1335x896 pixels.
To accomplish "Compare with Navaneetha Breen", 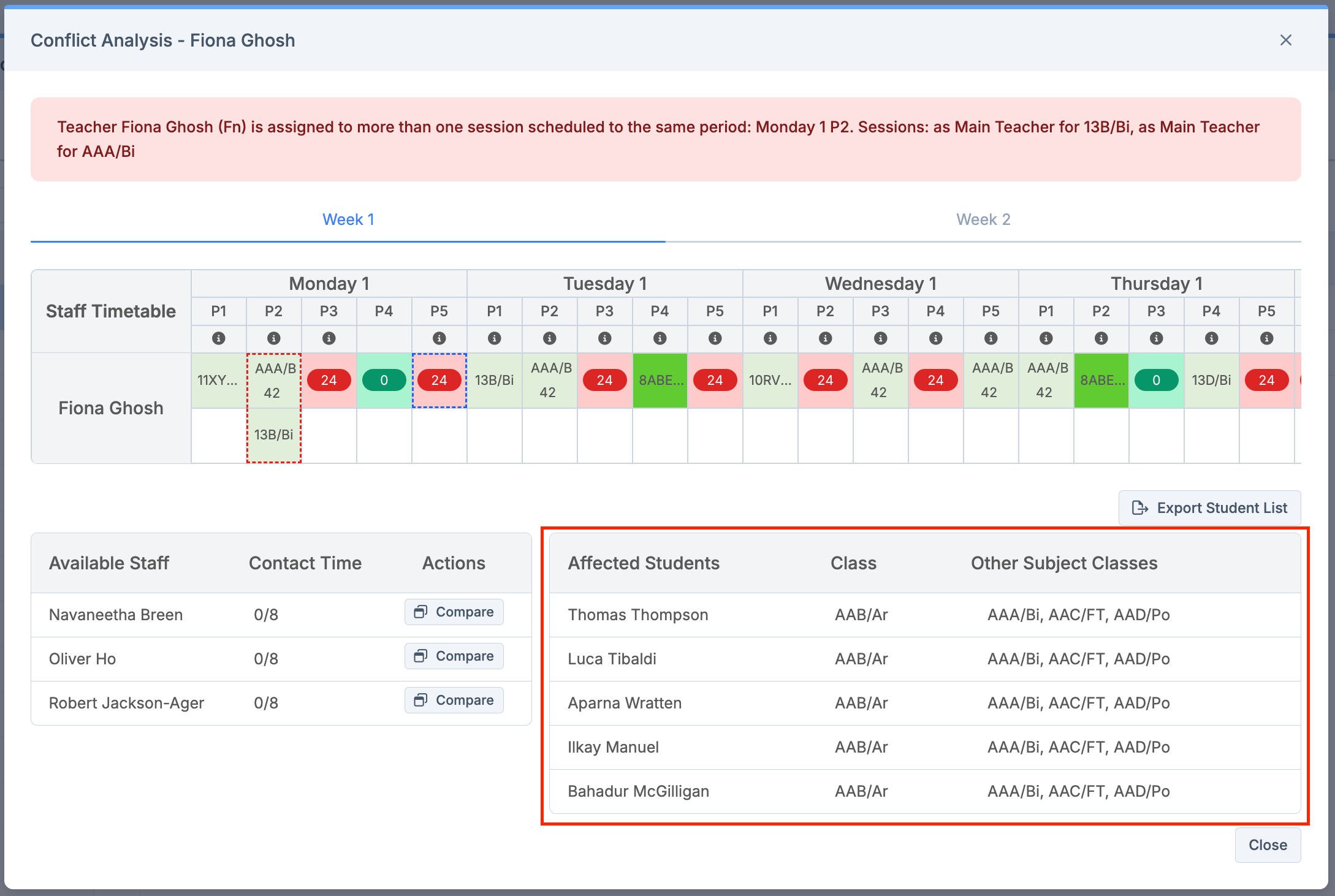I will (454, 612).
